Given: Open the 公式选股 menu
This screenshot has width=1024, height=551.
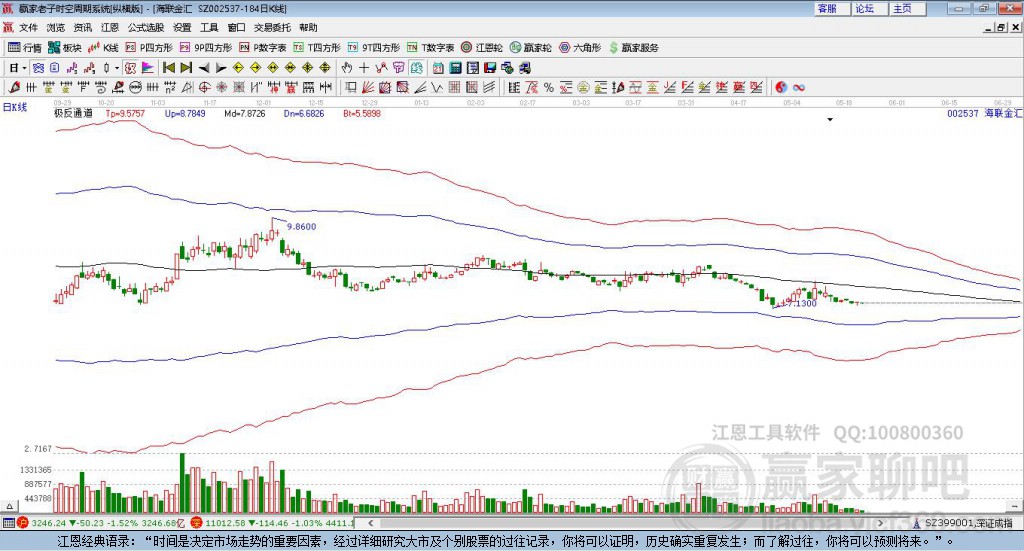Looking at the screenshot, I should 146,27.
